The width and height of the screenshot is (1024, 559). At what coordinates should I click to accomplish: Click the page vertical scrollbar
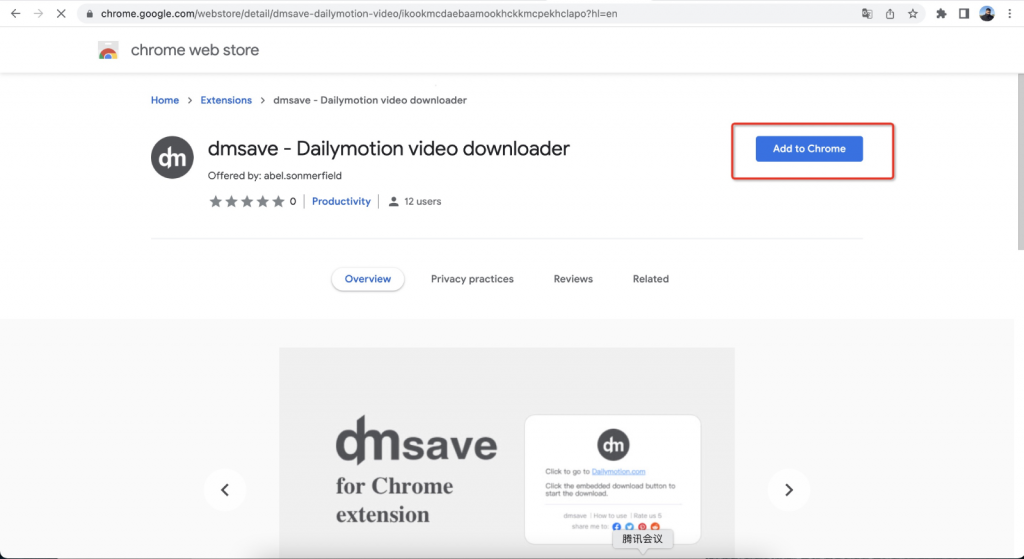pyautogui.click(x=1020, y=163)
